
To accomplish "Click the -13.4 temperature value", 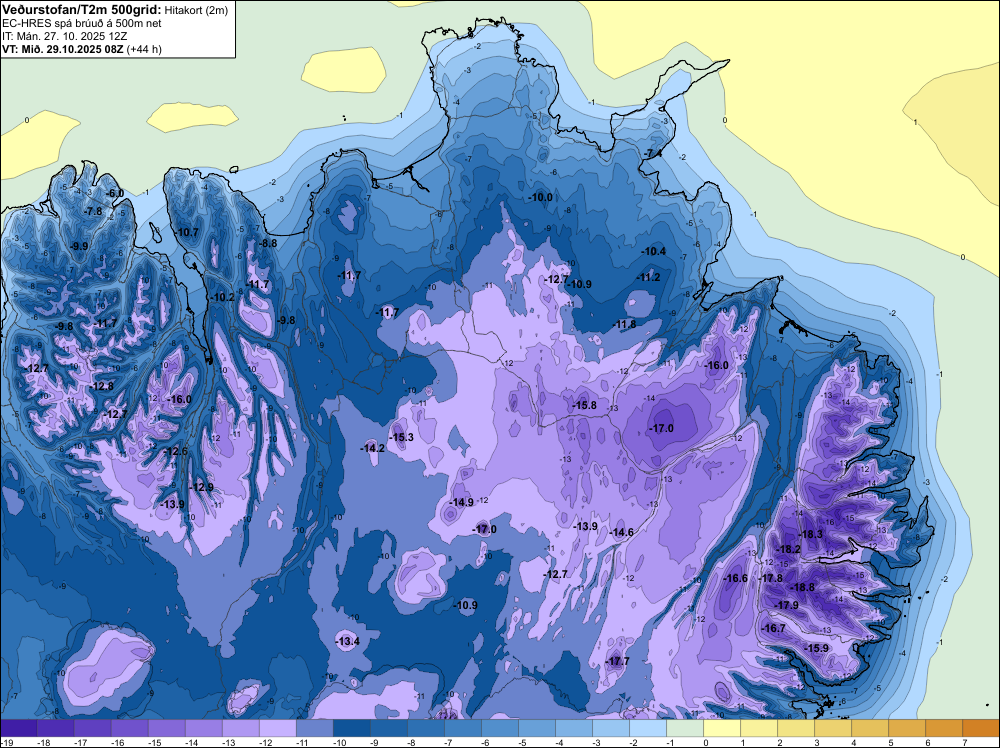I will tap(348, 642).
